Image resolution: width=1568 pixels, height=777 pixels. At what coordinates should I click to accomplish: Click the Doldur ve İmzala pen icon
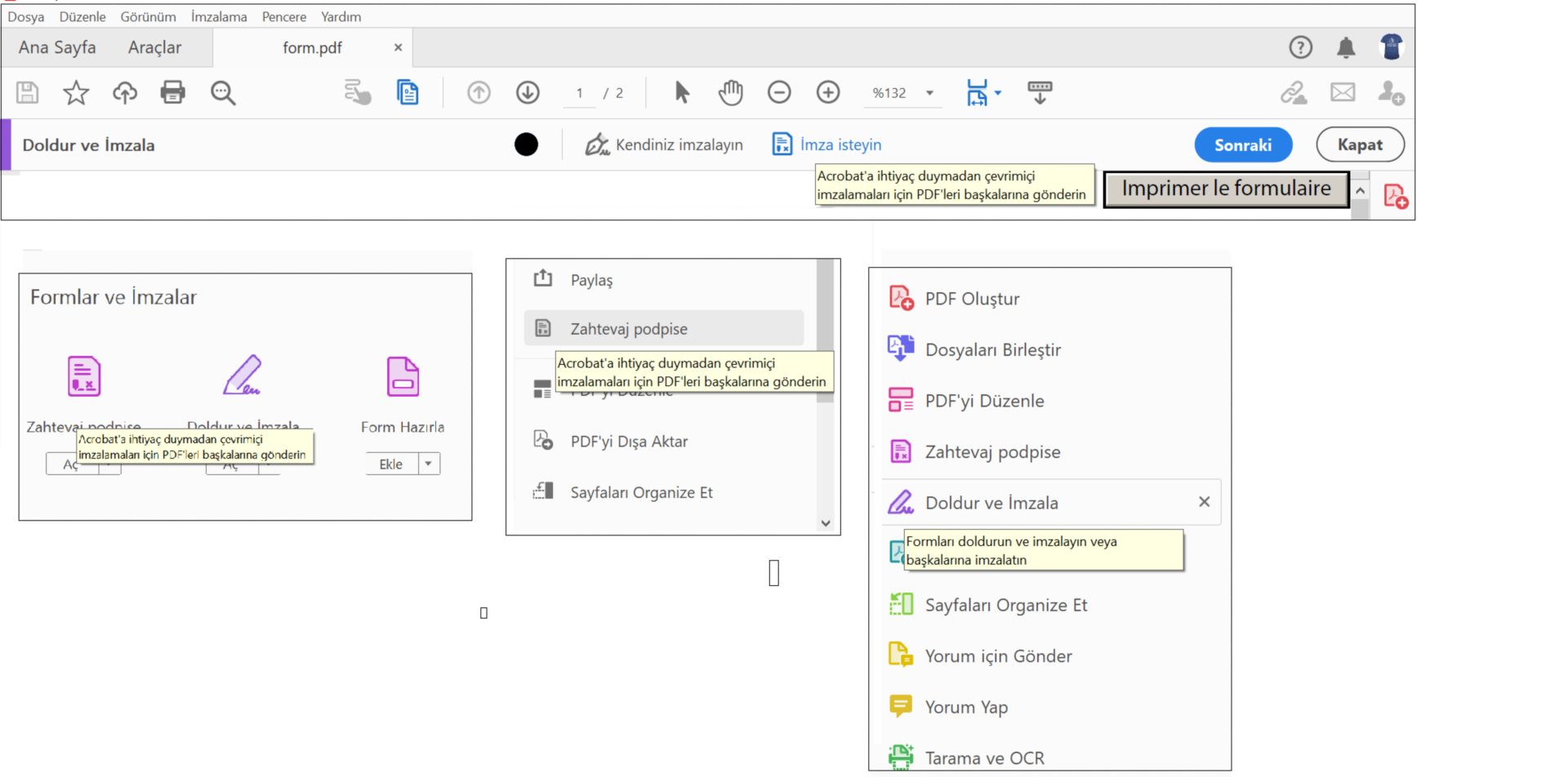[x=243, y=375]
